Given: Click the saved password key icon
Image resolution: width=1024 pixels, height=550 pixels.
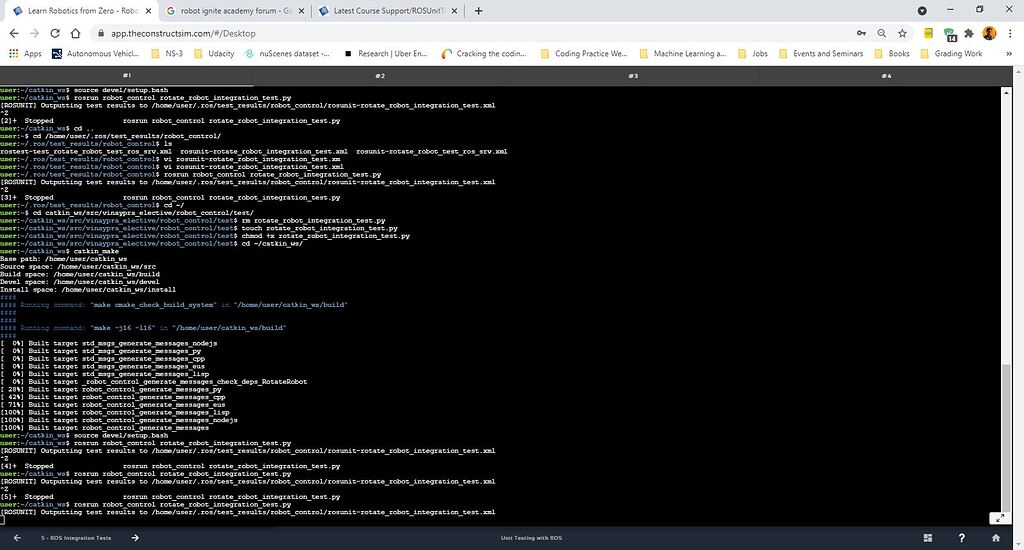Looking at the screenshot, I should (x=861, y=33).
